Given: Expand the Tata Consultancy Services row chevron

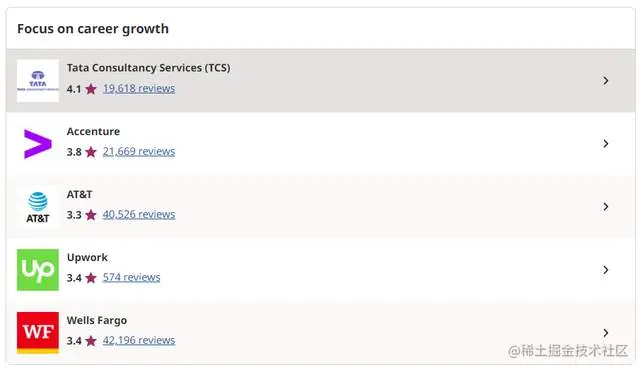Looking at the screenshot, I should pyautogui.click(x=606, y=81).
